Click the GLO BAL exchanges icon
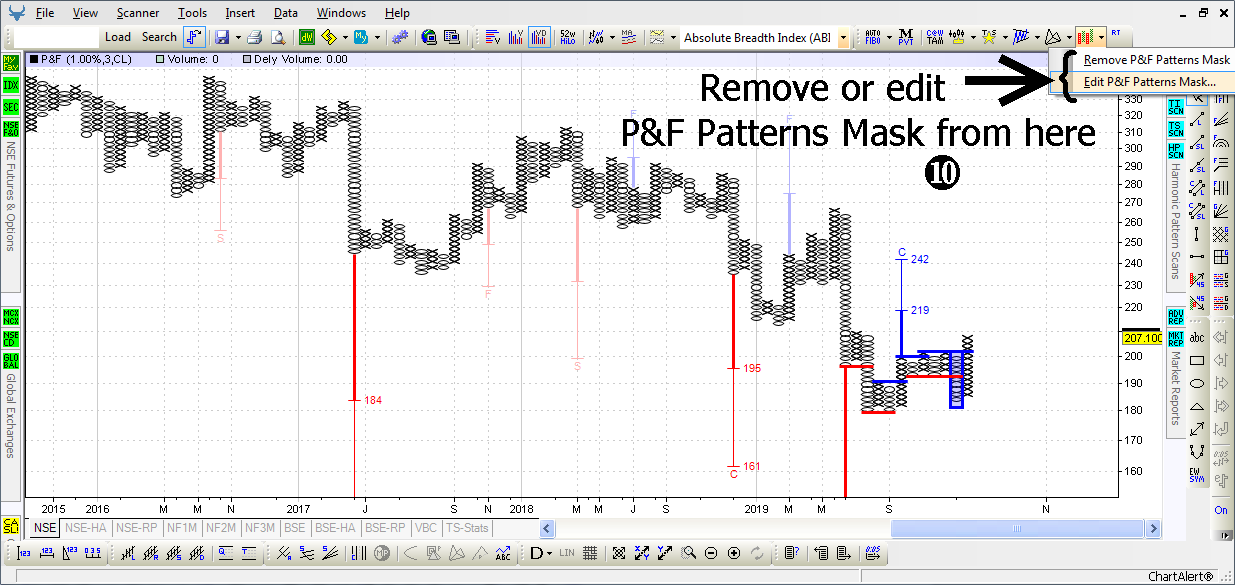Viewport: 1235px width, 585px height. pyautogui.click(x=11, y=360)
